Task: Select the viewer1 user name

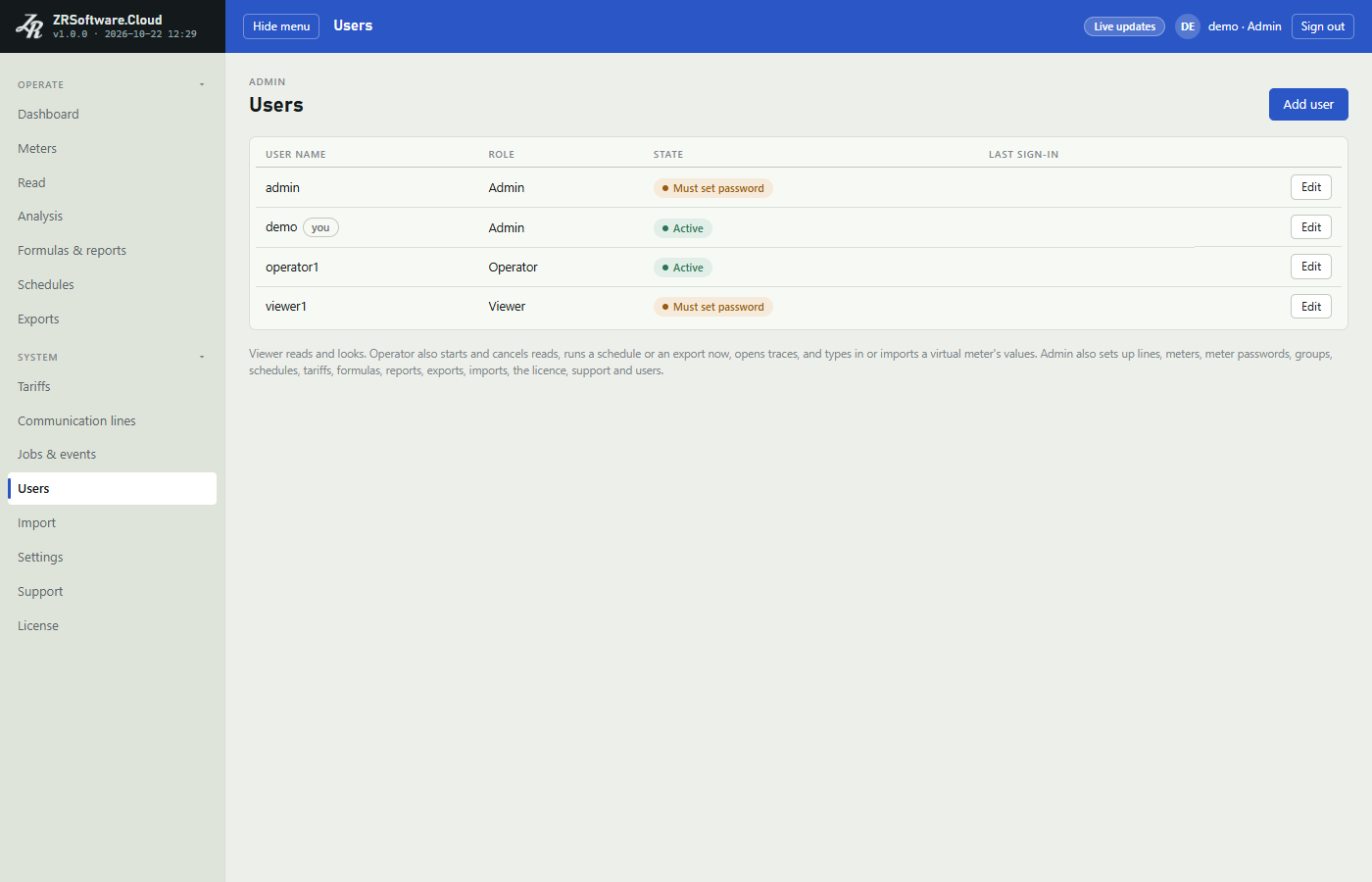Action: (x=286, y=307)
